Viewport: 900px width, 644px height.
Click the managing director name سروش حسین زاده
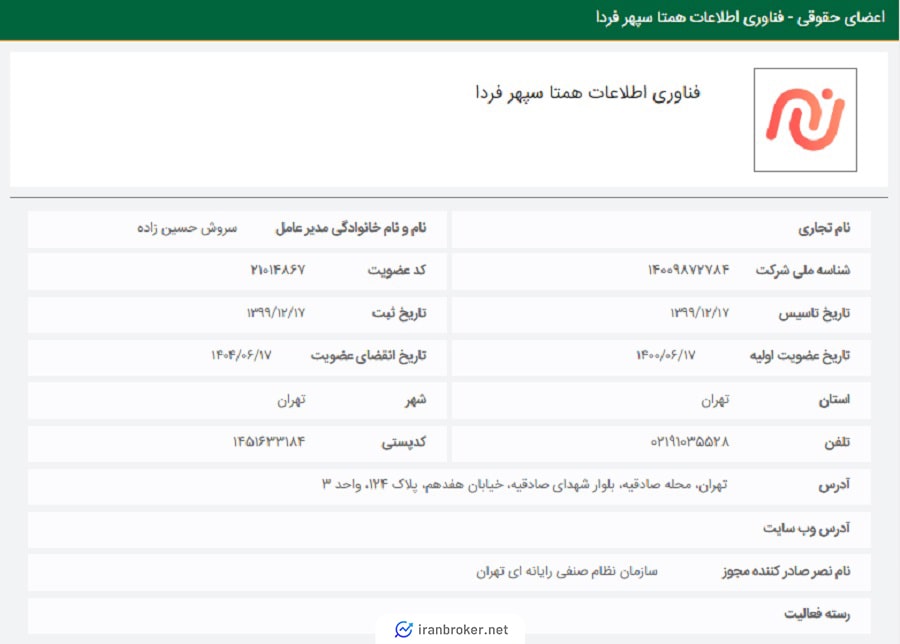(187, 228)
